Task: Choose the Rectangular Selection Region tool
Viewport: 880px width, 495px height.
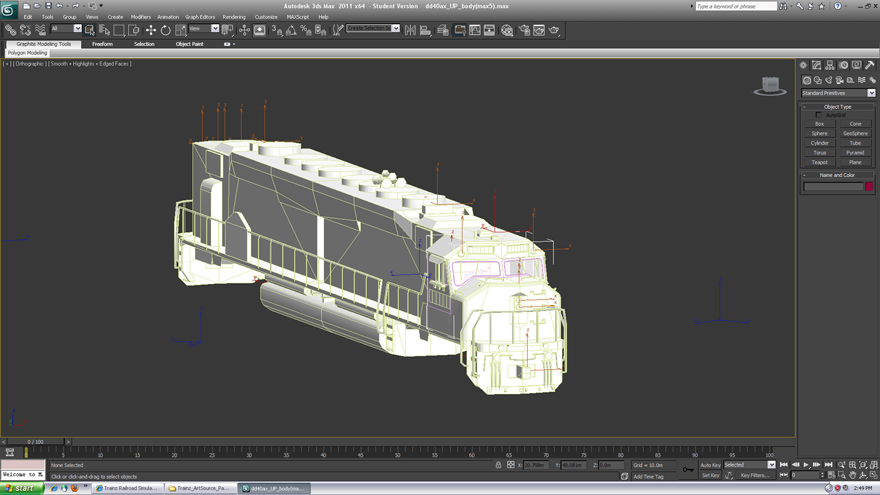Action: [x=119, y=30]
